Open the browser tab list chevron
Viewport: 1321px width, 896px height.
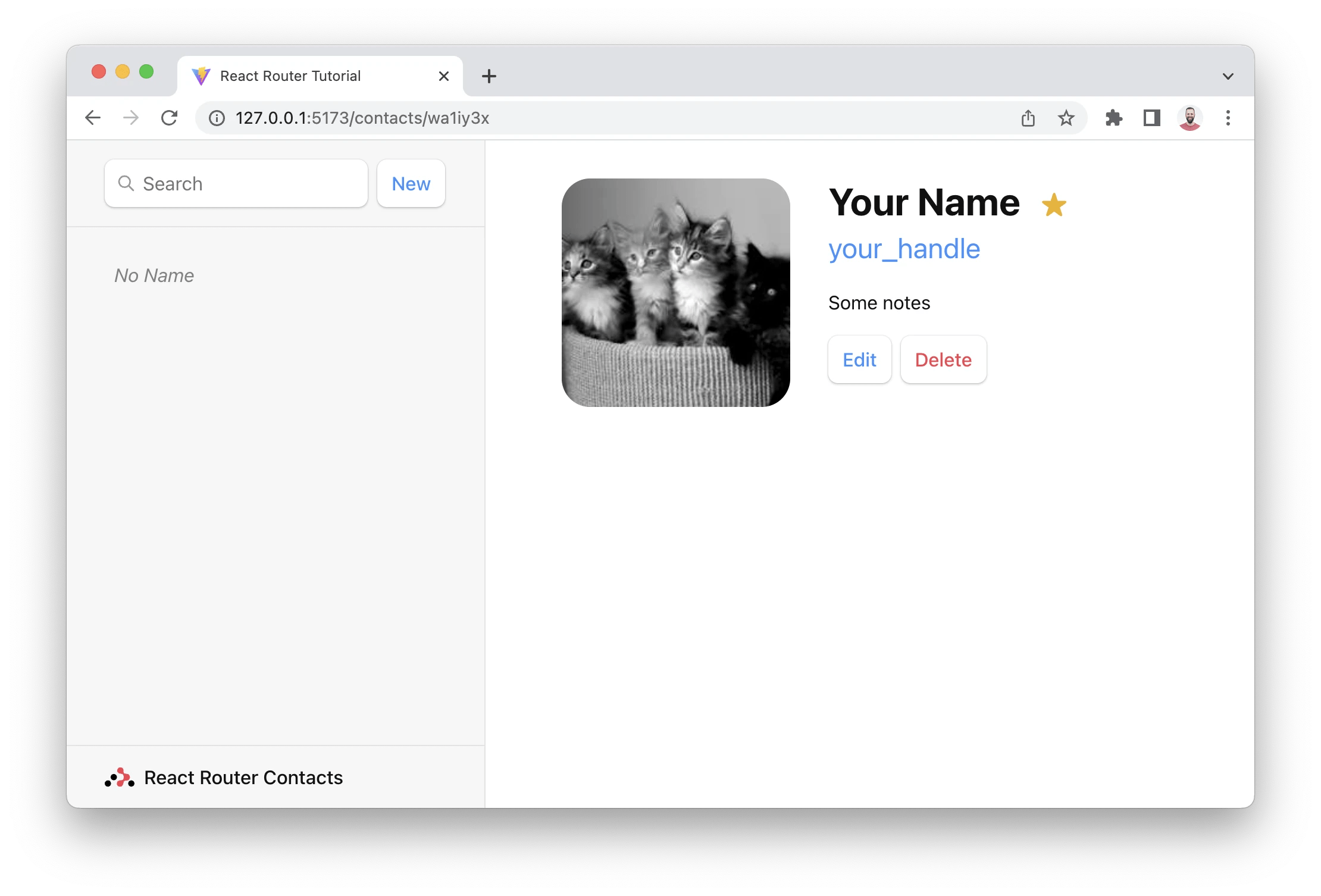pos(1227,76)
